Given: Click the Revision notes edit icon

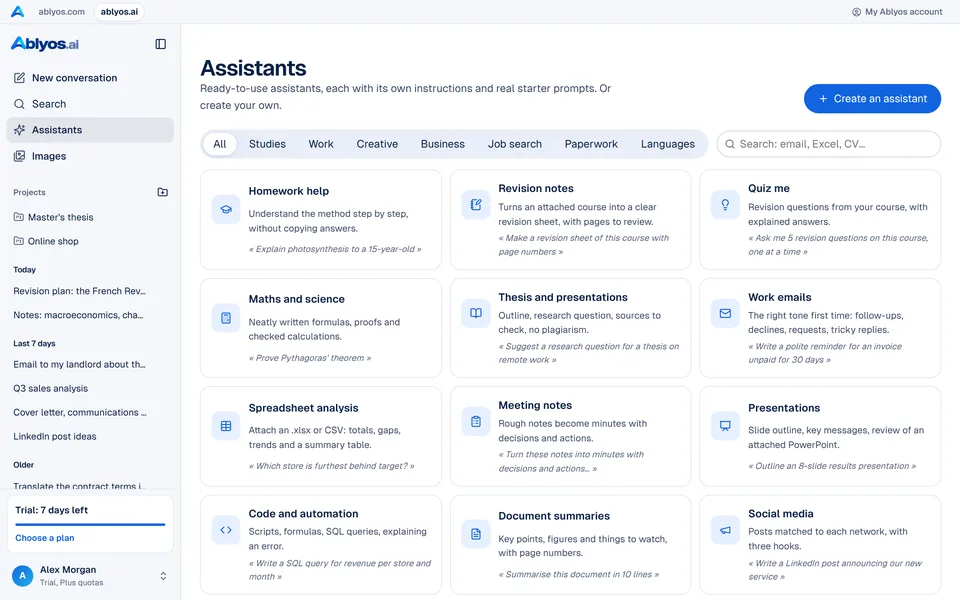Looking at the screenshot, I should 476,204.
